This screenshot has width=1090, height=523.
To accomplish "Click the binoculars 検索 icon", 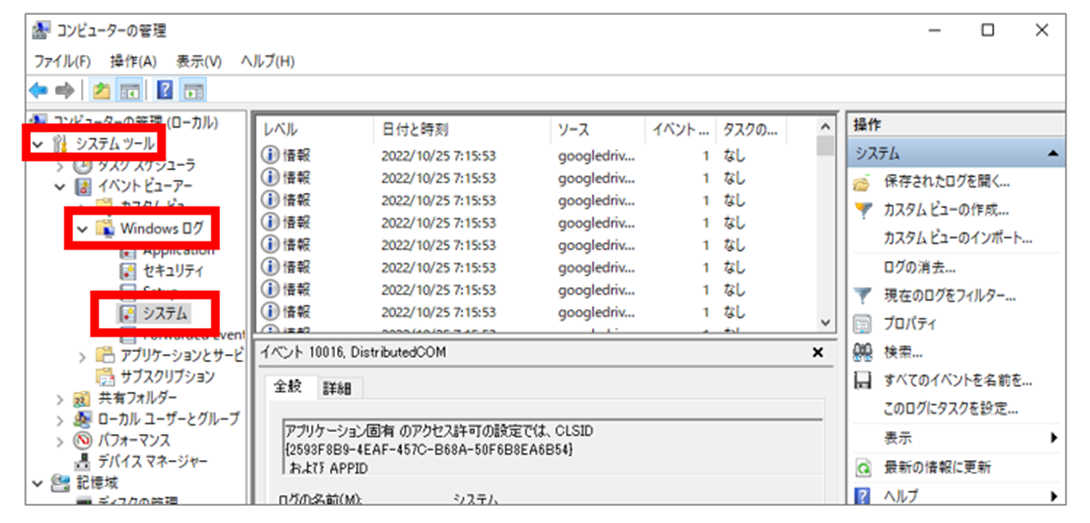I will [x=863, y=353].
